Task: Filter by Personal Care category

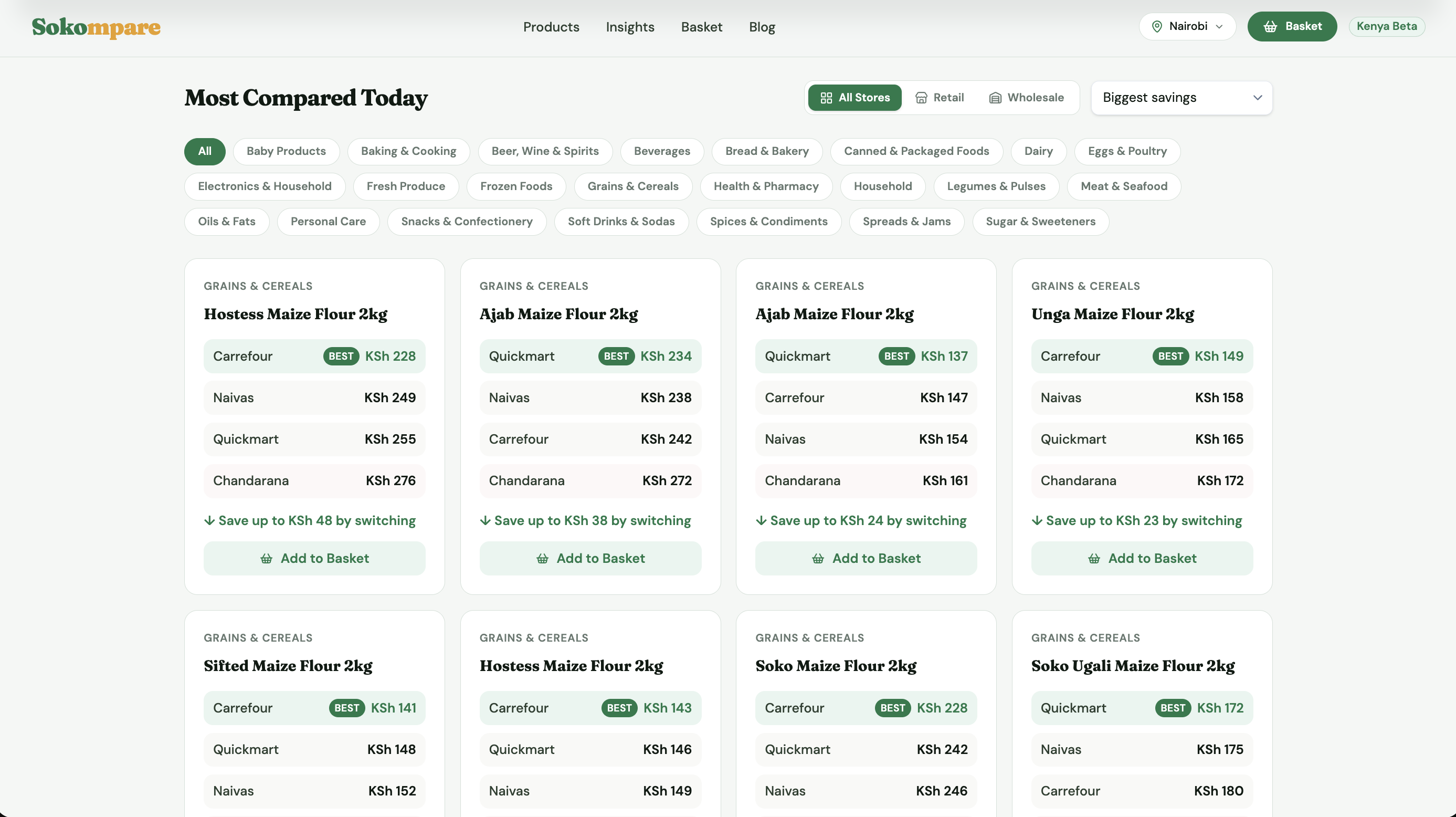Action: (x=328, y=222)
